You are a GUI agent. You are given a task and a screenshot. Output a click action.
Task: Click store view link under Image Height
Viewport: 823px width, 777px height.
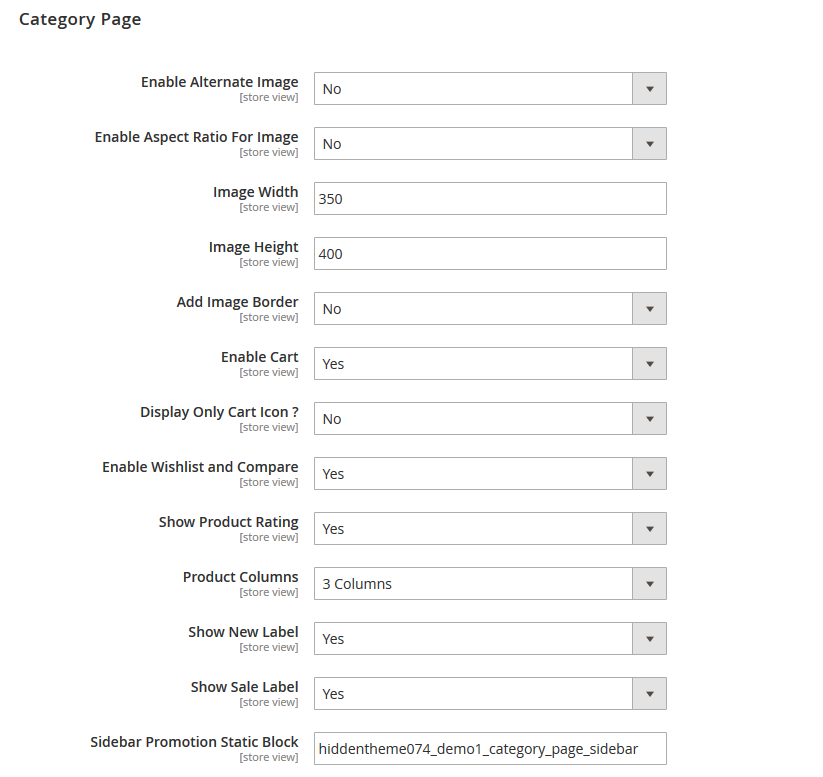(268, 262)
